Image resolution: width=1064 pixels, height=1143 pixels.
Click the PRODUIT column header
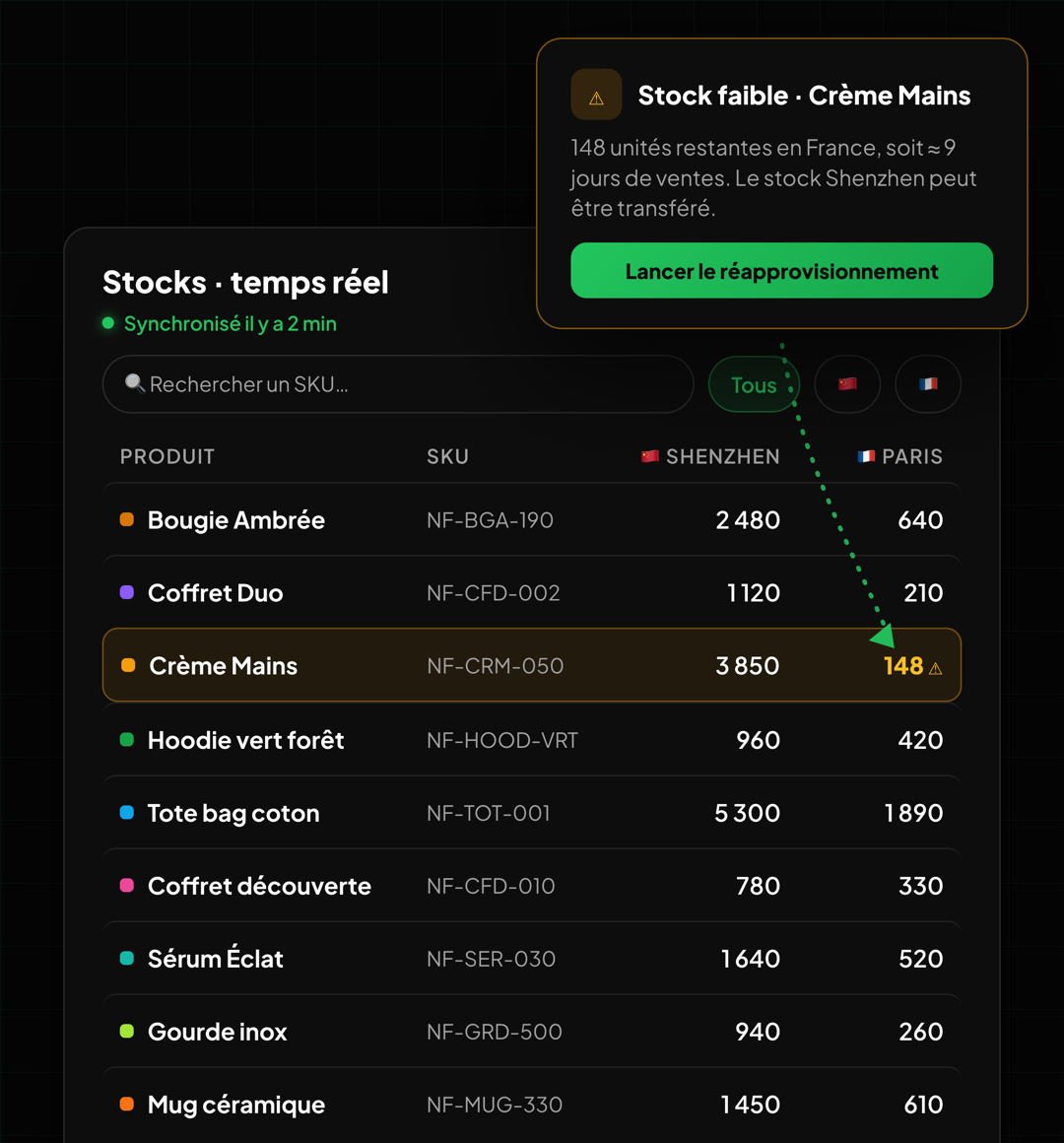coord(167,456)
